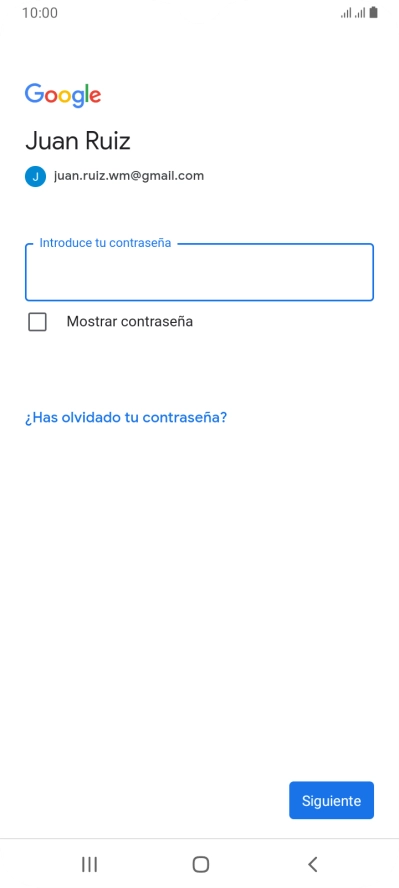
Task: Click the red letter e in Google logo
Action: tap(95, 97)
